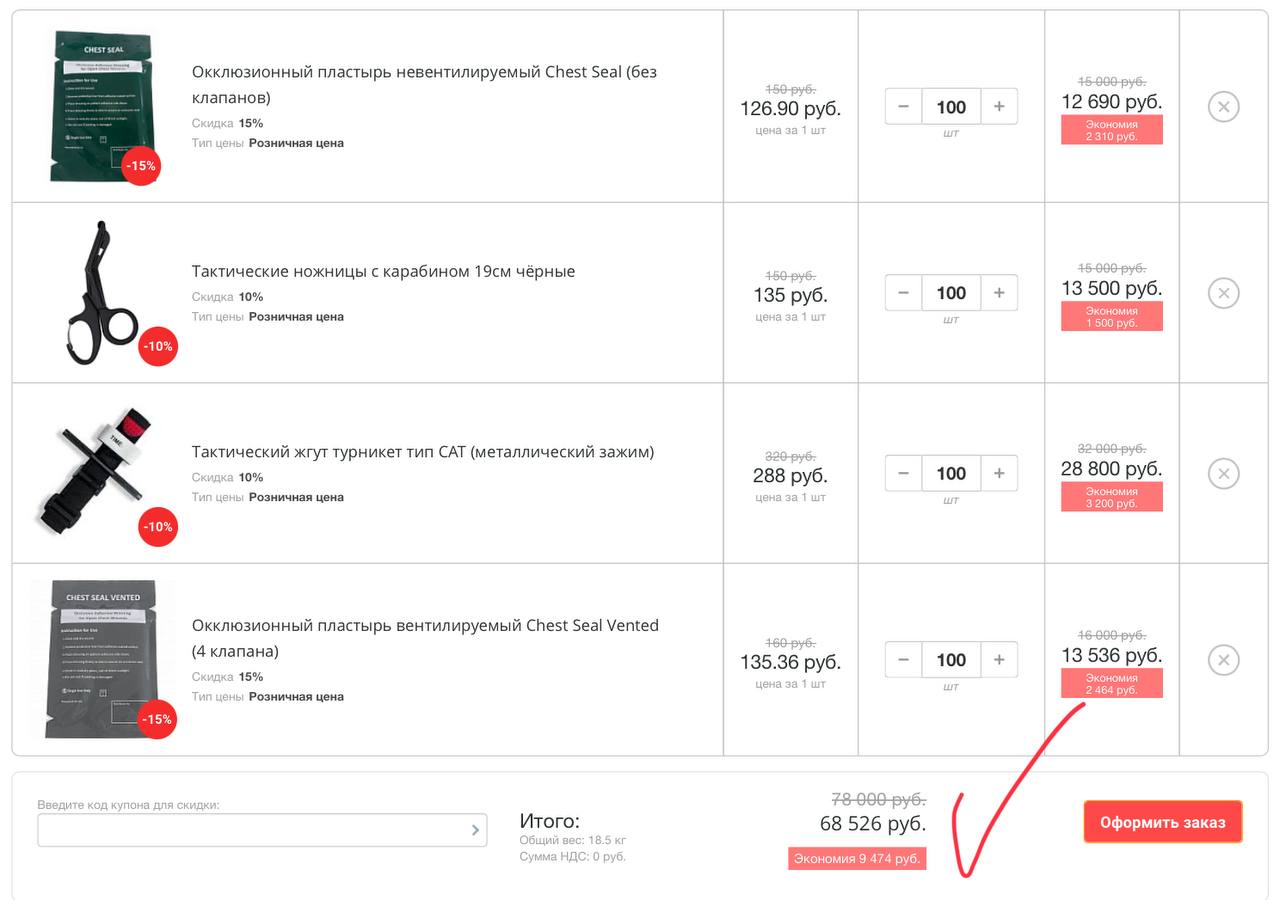Remove Chest Seal Vented item from cart
Image resolution: width=1280 pixels, height=900 pixels.
coord(1223,660)
